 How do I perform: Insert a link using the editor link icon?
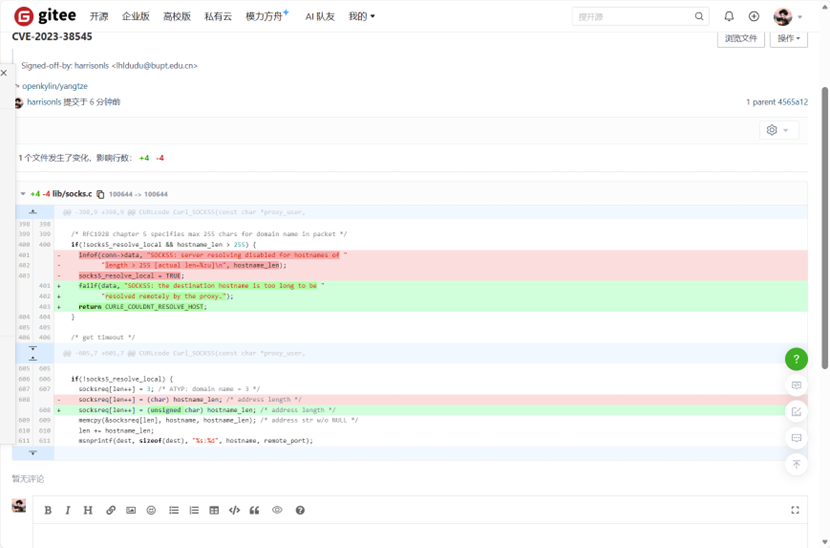pyautogui.click(x=111, y=510)
